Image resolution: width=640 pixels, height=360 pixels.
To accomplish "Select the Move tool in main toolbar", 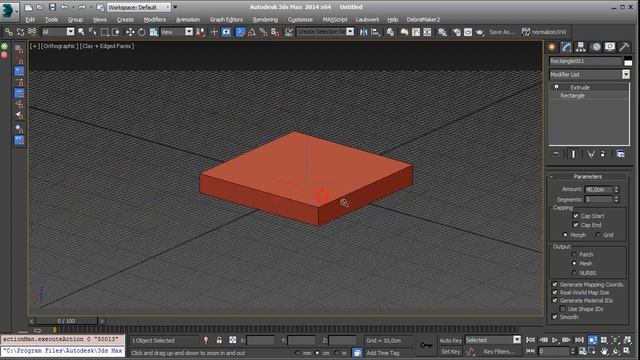I will 130,32.
